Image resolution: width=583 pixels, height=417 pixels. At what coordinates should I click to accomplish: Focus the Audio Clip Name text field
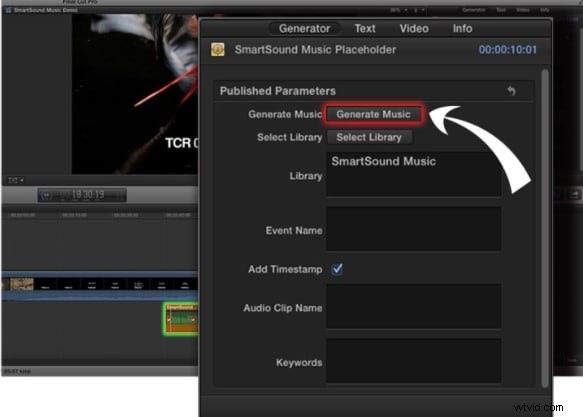click(413, 306)
